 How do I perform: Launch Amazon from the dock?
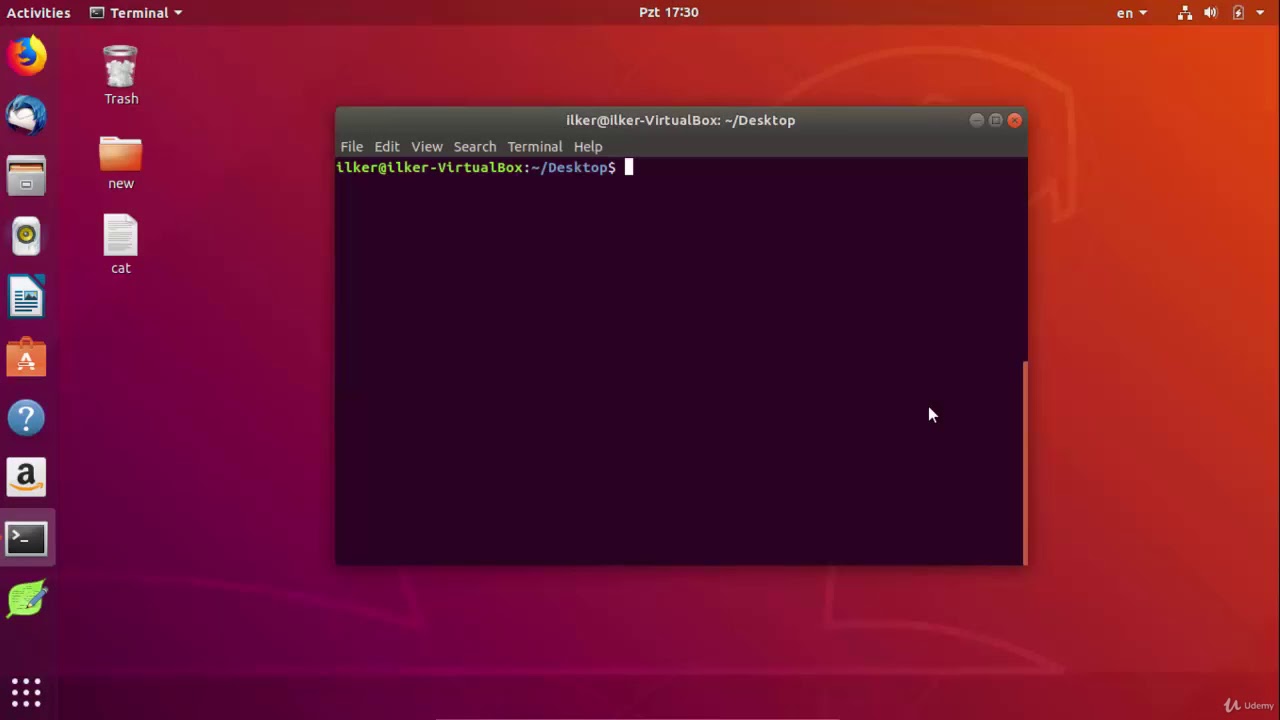[x=27, y=478]
